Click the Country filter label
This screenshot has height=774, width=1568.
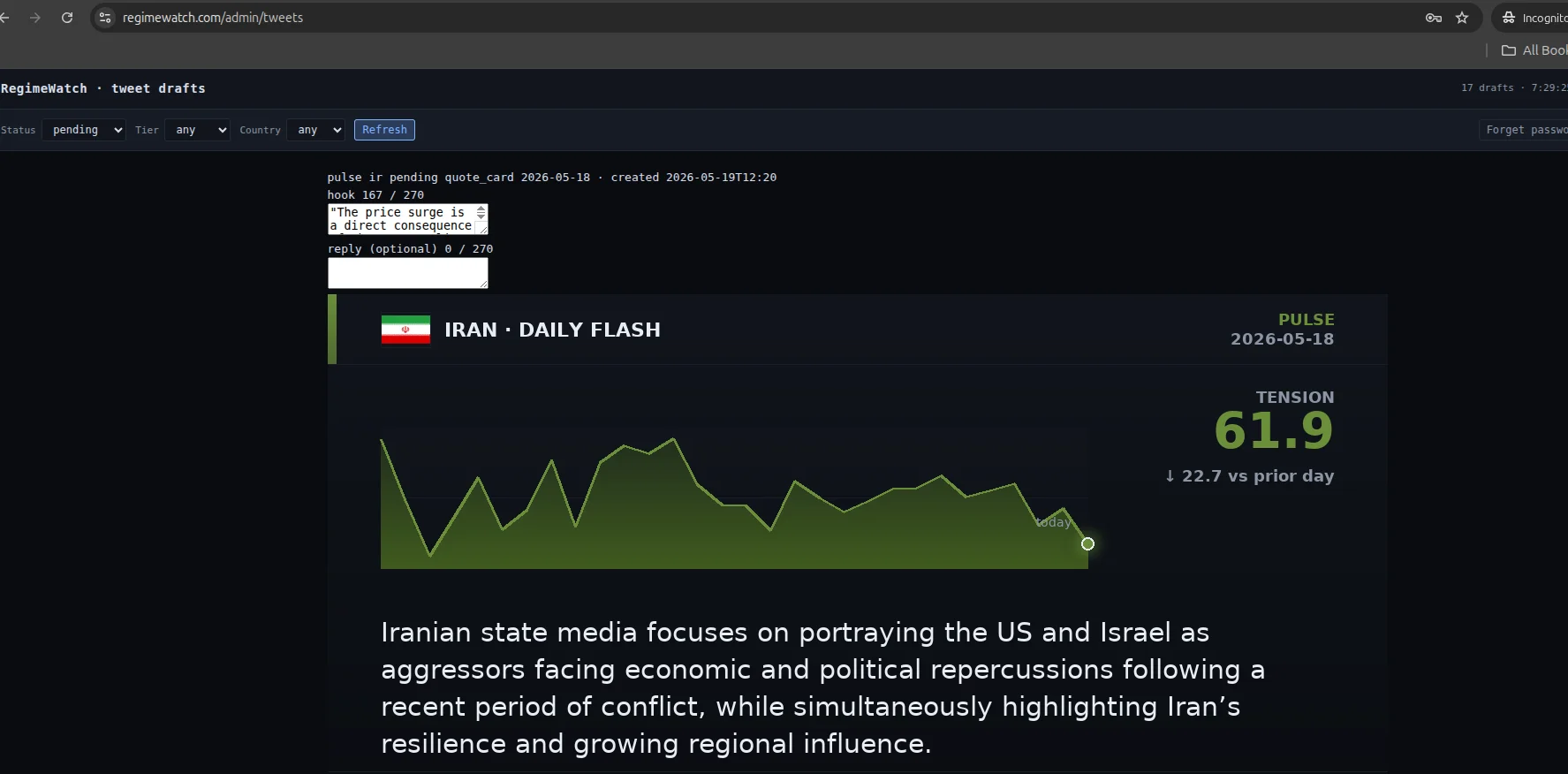coord(260,130)
